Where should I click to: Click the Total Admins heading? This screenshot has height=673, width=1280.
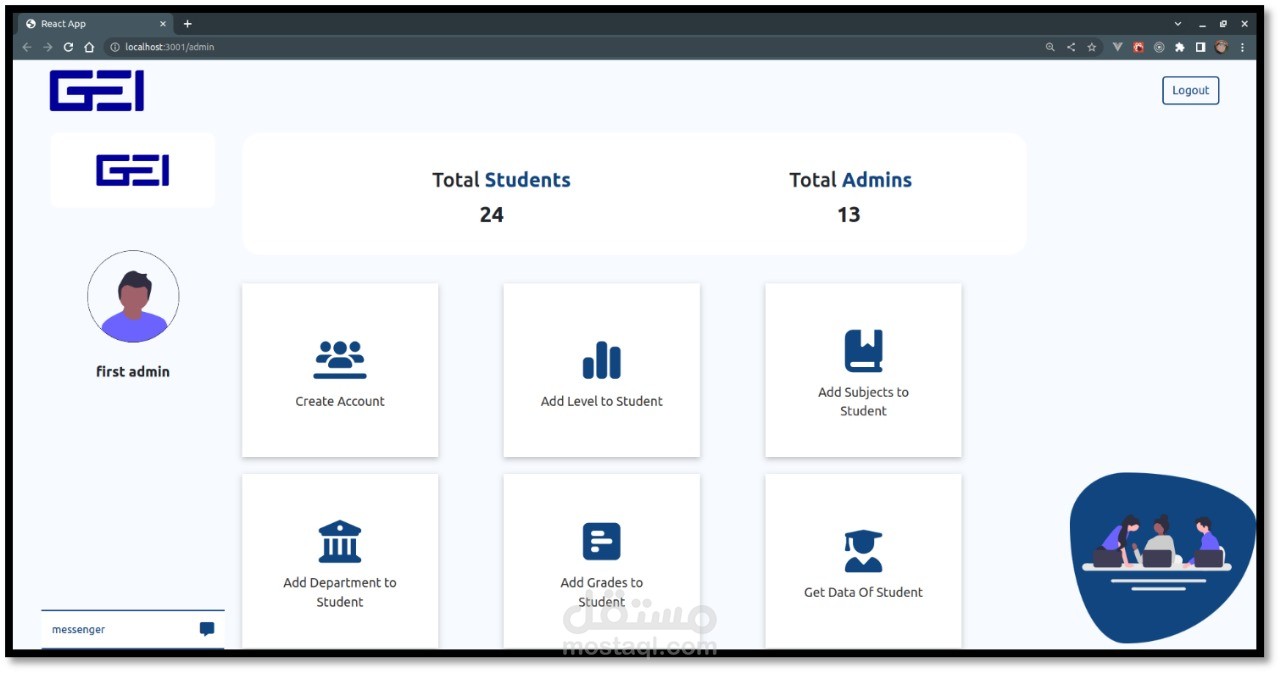tap(850, 180)
